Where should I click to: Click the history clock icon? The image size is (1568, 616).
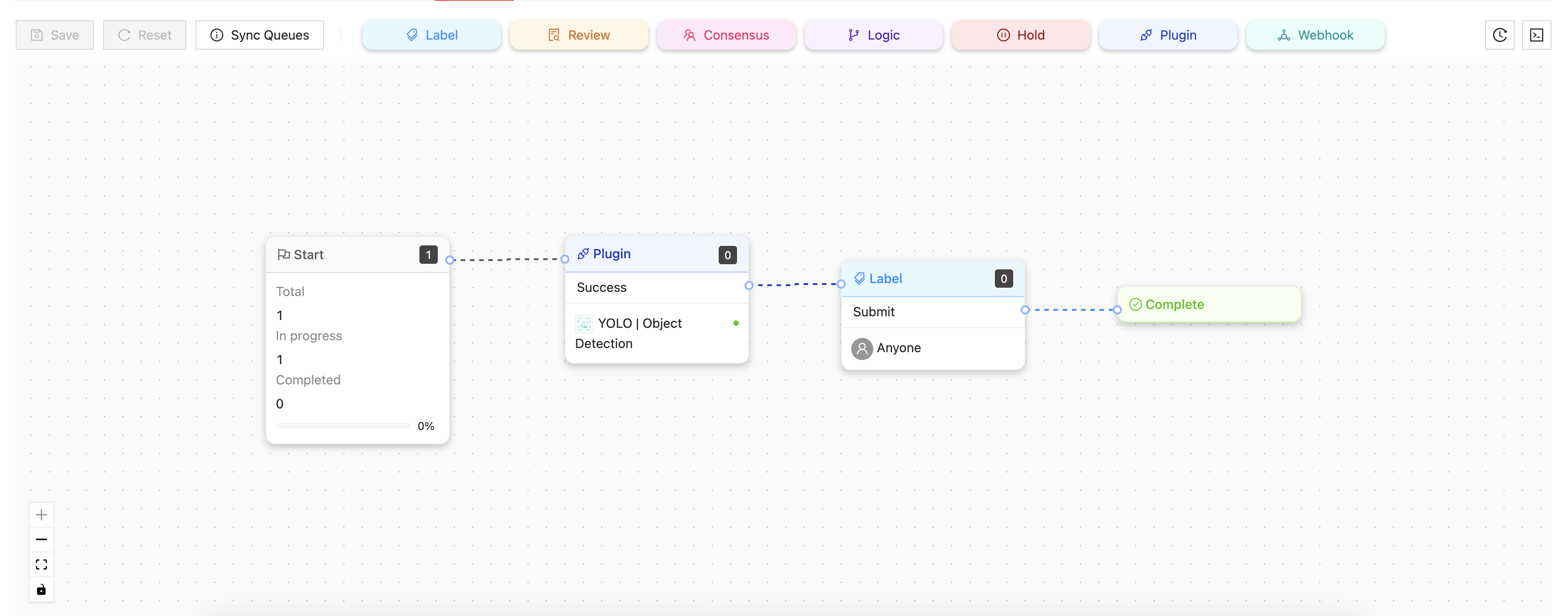pyautogui.click(x=1499, y=35)
